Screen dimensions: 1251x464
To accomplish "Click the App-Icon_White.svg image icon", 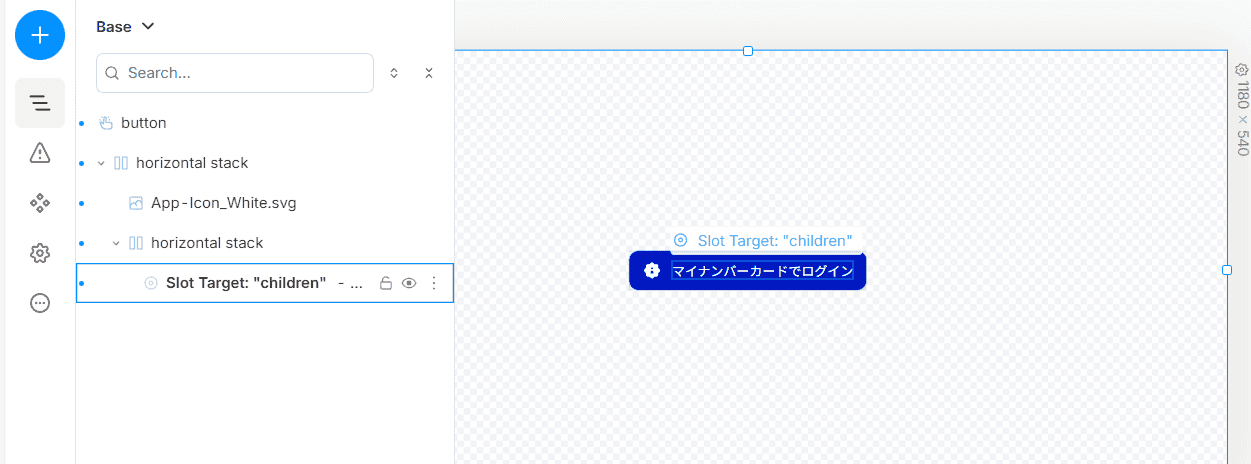I will click(x=136, y=203).
